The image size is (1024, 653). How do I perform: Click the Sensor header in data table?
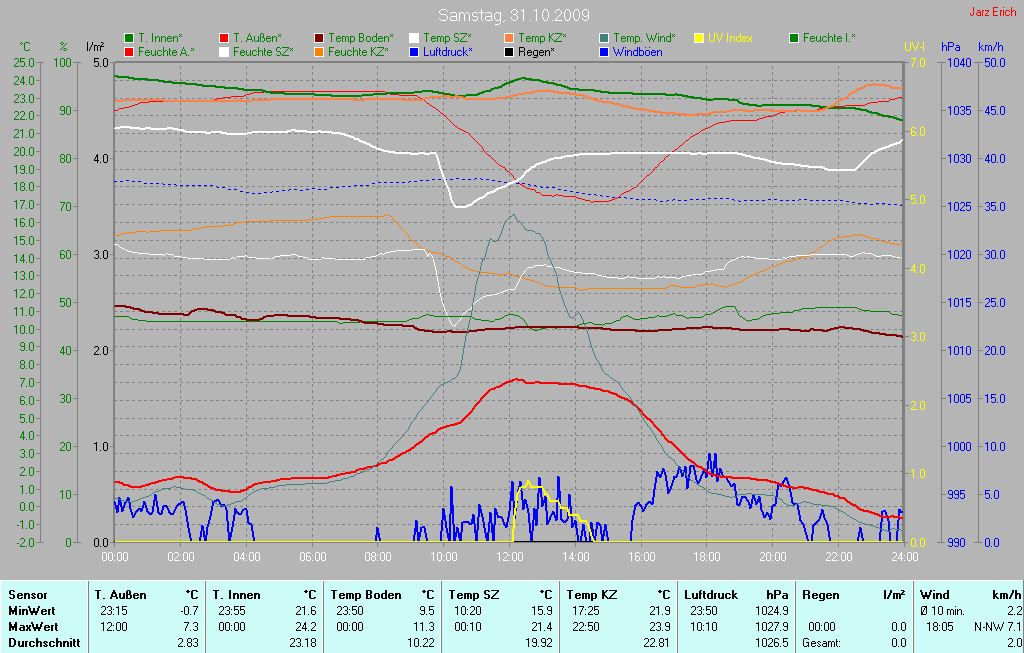coord(27,595)
